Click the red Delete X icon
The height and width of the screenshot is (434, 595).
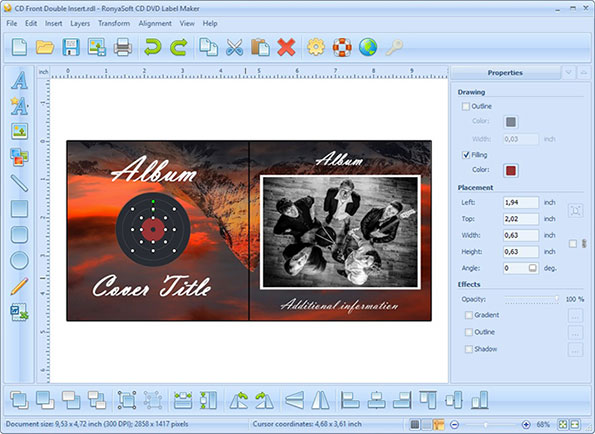point(286,47)
